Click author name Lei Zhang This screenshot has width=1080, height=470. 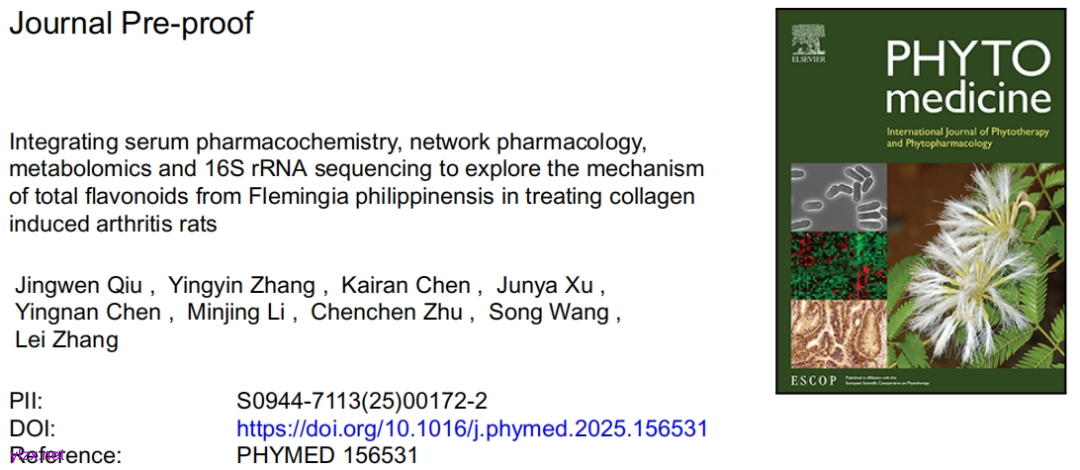(x=66, y=339)
